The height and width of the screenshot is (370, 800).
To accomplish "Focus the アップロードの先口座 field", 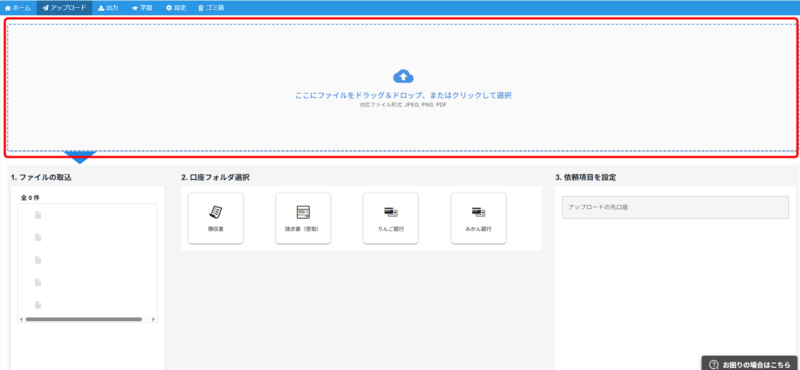I will (x=676, y=208).
